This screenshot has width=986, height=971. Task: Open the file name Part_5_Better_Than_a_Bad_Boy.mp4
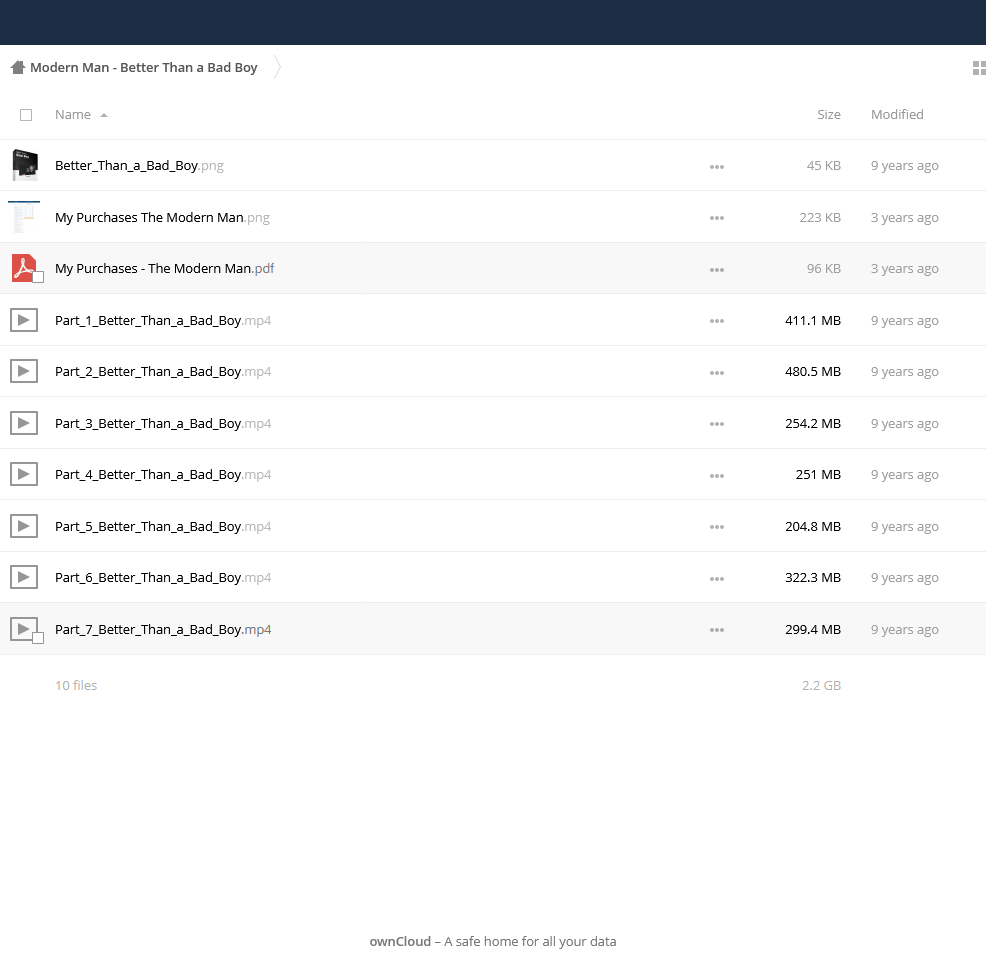click(163, 527)
